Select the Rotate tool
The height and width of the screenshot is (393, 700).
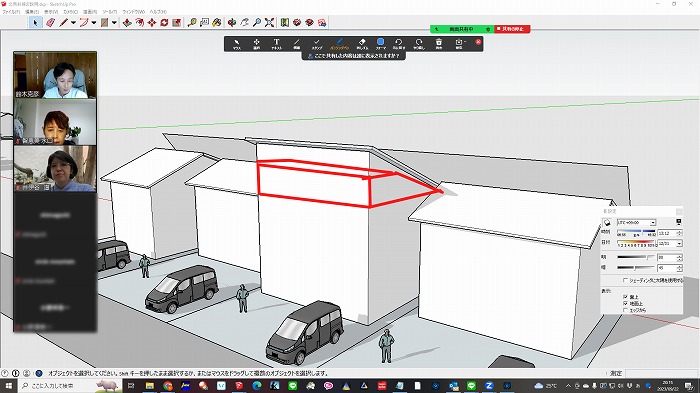tap(164, 22)
